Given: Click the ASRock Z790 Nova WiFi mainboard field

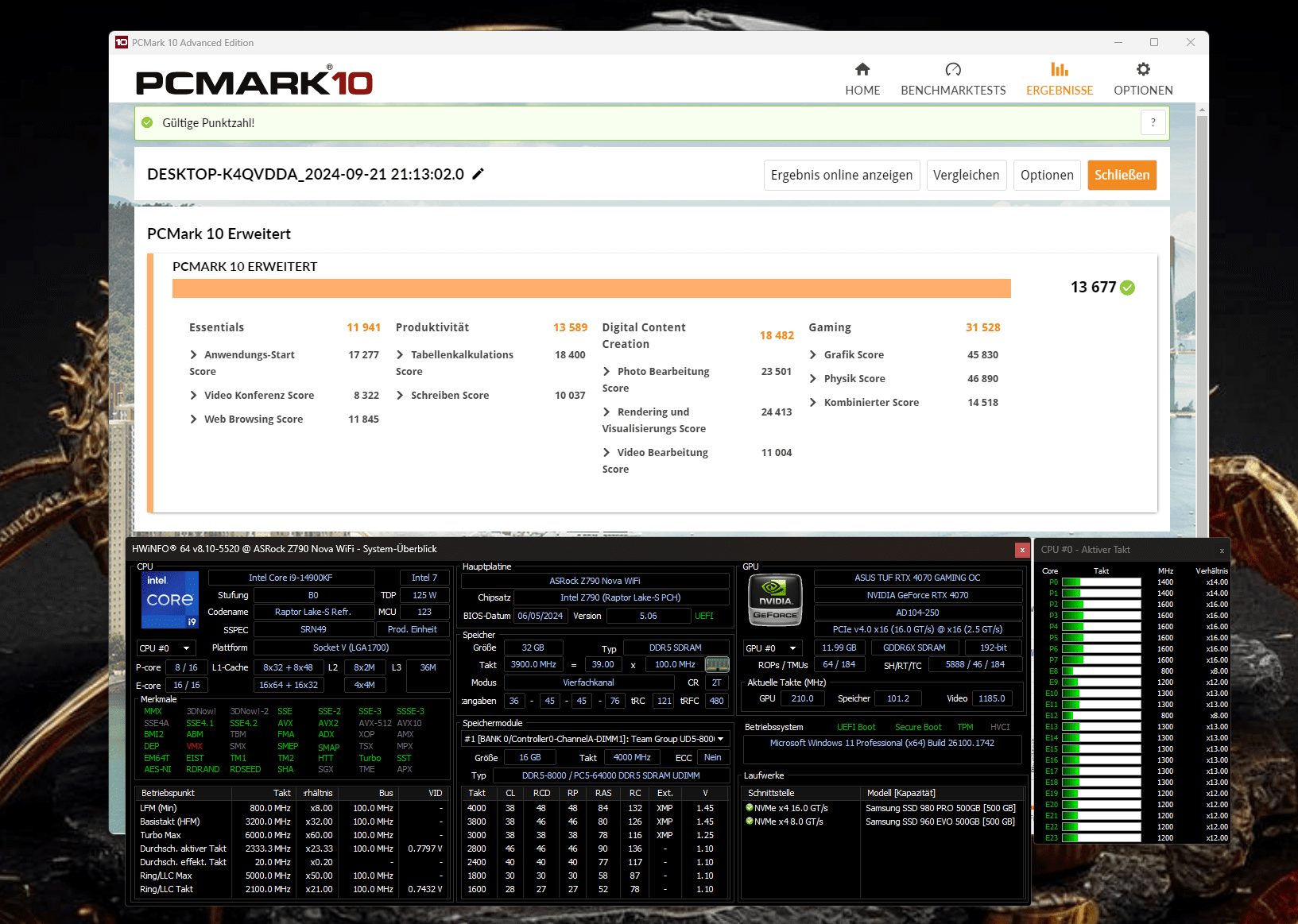Looking at the screenshot, I should 595,581.
